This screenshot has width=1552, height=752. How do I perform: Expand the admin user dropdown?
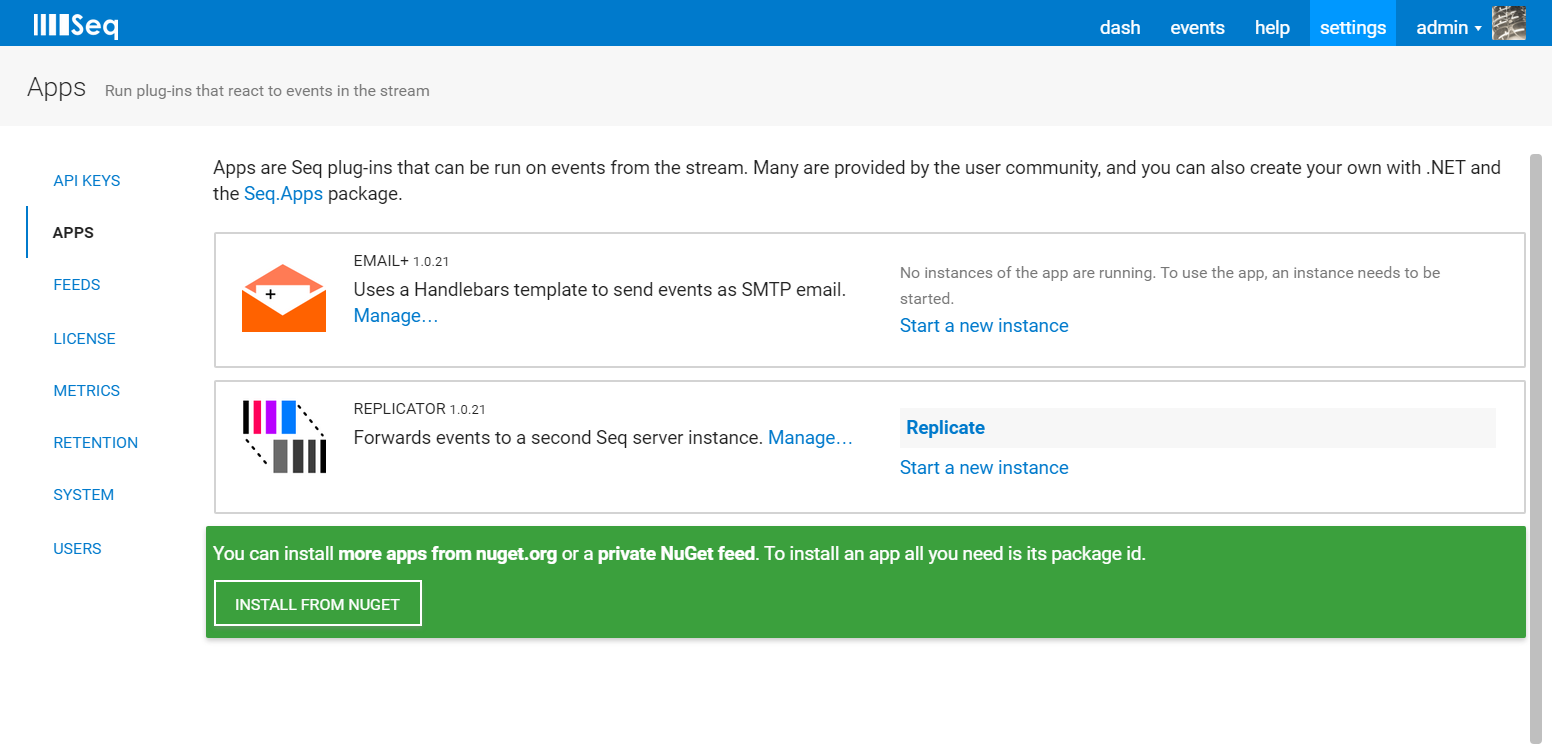click(1449, 28)
